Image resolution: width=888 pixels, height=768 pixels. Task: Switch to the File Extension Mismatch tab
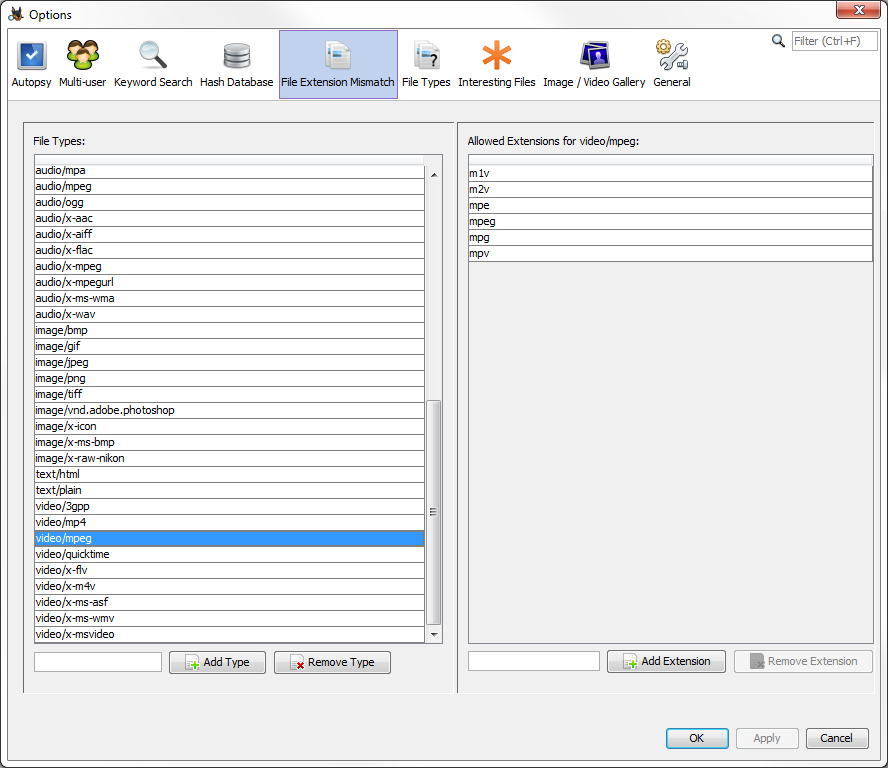[338, 60]
